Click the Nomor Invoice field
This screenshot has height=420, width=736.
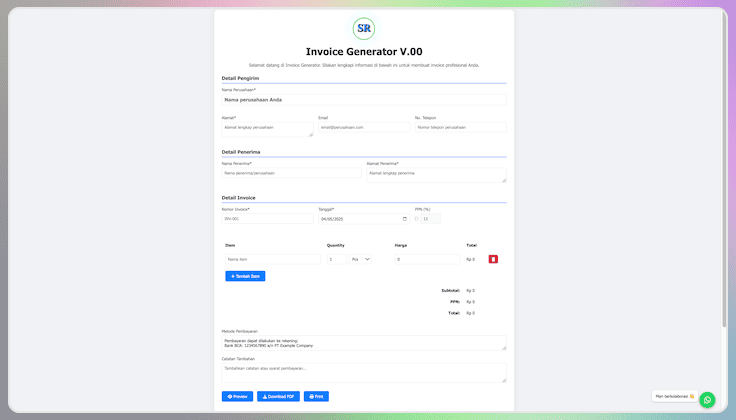267,218
